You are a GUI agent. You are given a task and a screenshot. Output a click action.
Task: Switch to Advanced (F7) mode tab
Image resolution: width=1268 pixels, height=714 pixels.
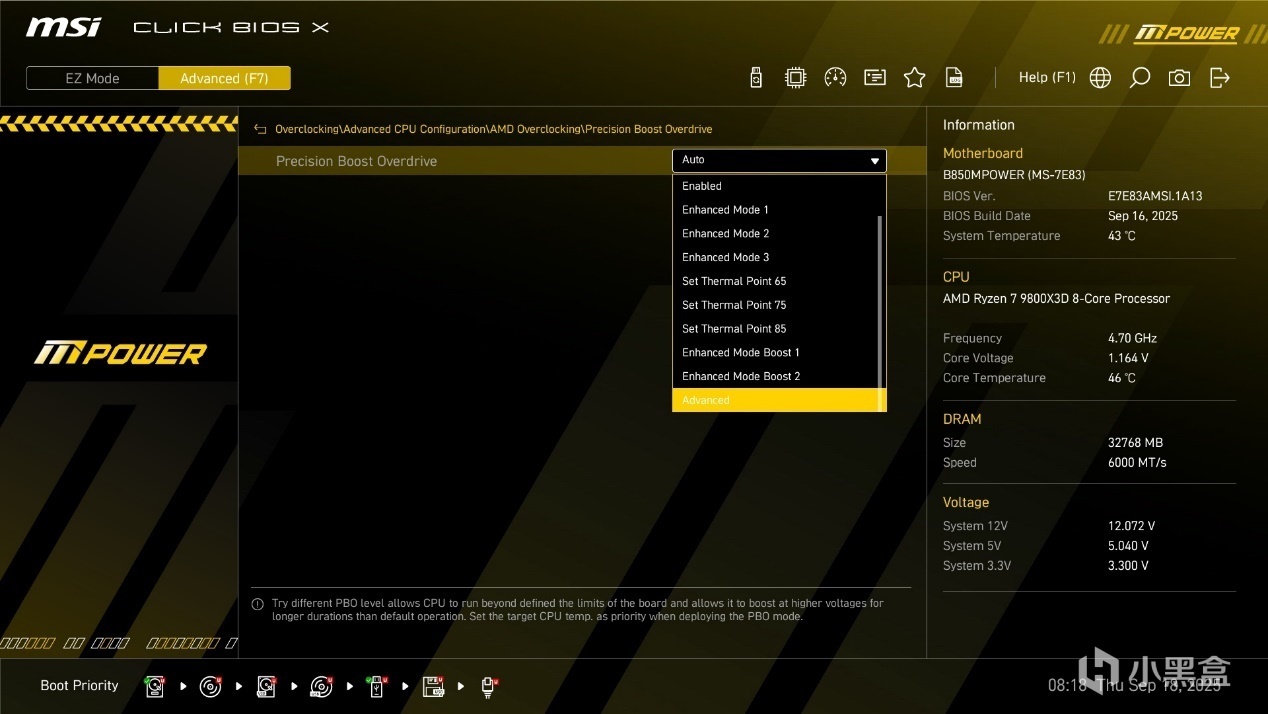224,78
